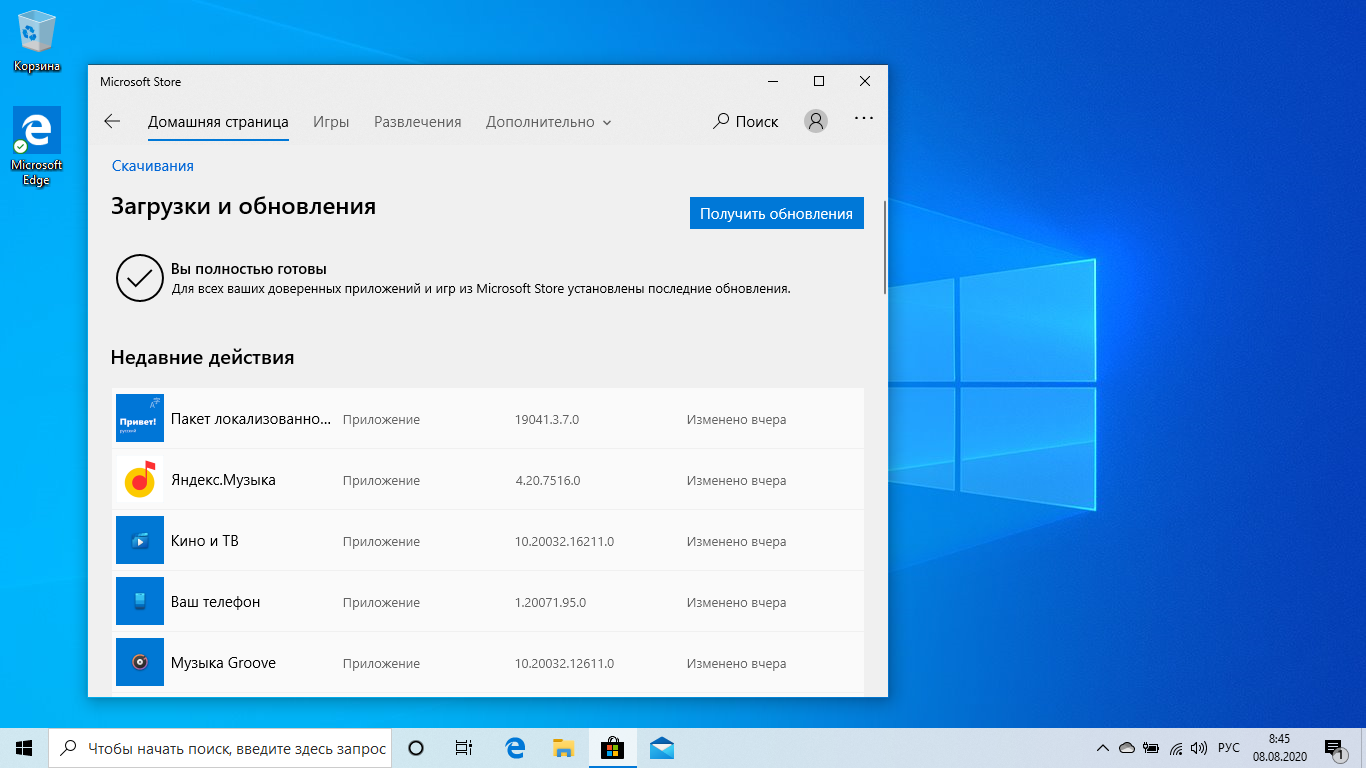
Task: Click version number 10.20032.12611.0
Action: pos(564,664)
